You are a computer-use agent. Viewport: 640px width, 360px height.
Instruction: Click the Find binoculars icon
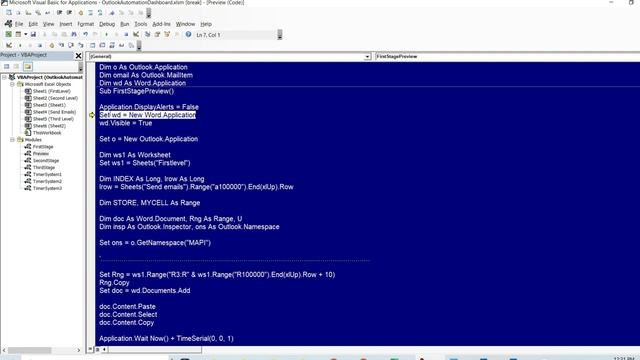click(x=74, y=35)
